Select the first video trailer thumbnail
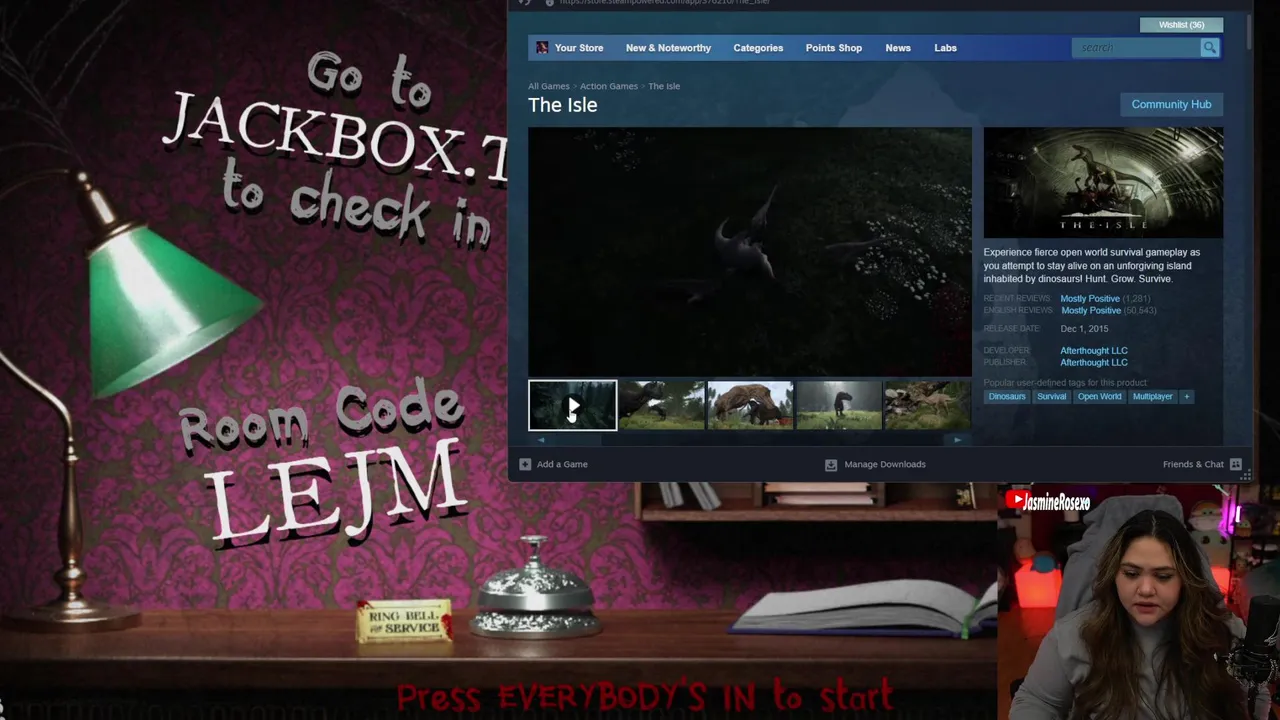This screenshot has width=1280, height=720. [573, 405]
